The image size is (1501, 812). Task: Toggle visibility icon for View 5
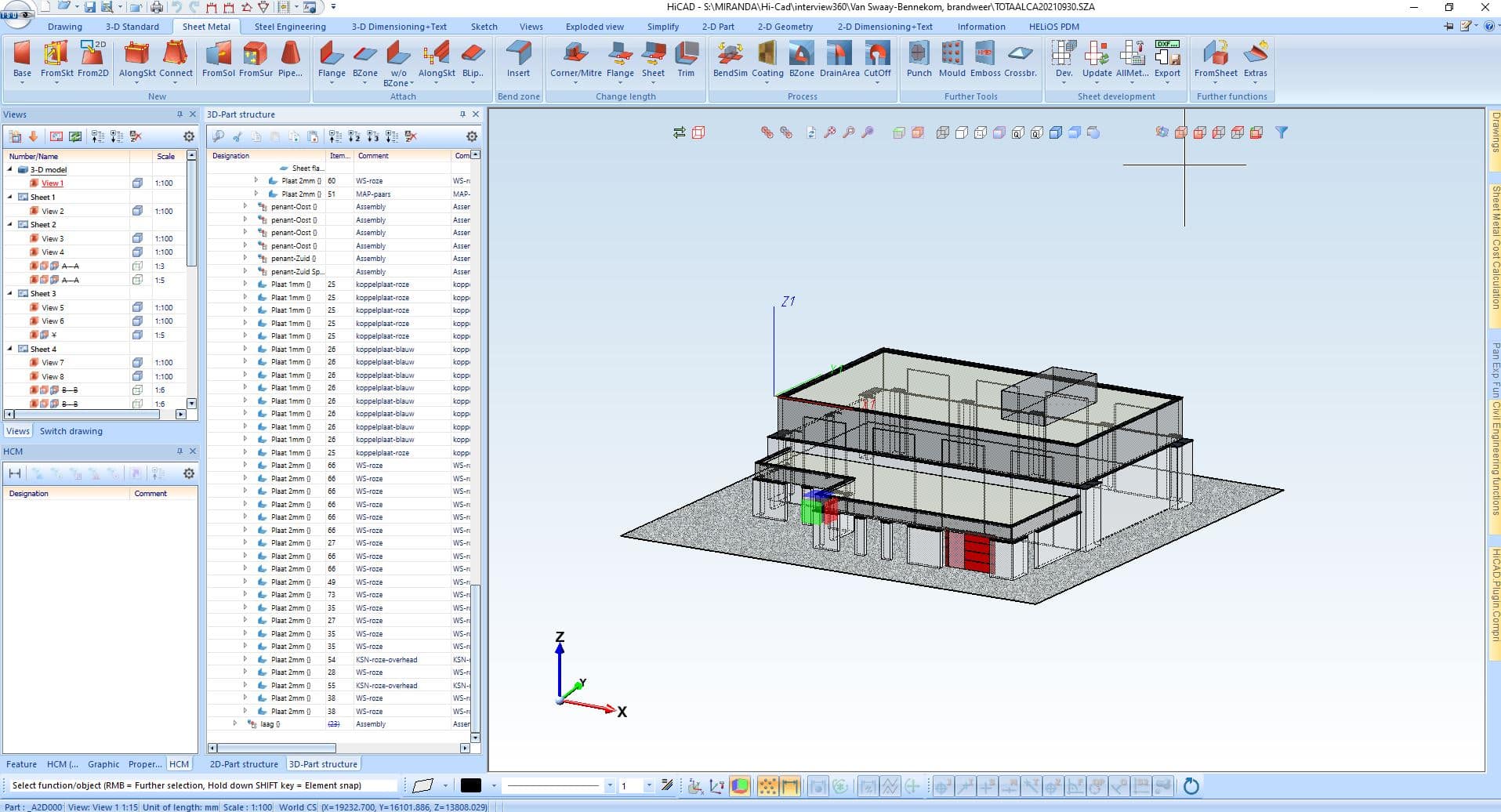[x=137, y=307]
